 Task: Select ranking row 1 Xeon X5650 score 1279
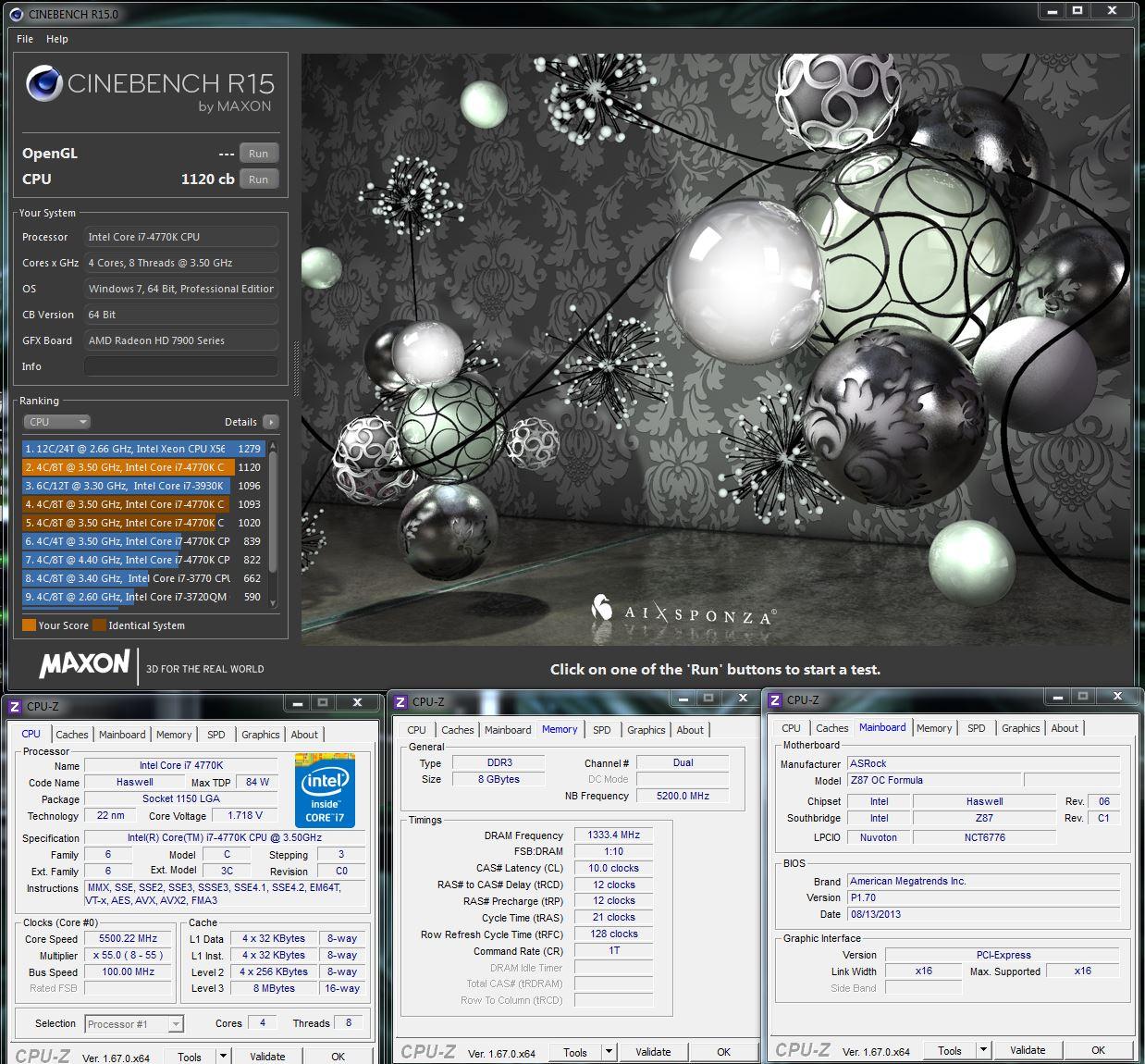coord(144,449)
